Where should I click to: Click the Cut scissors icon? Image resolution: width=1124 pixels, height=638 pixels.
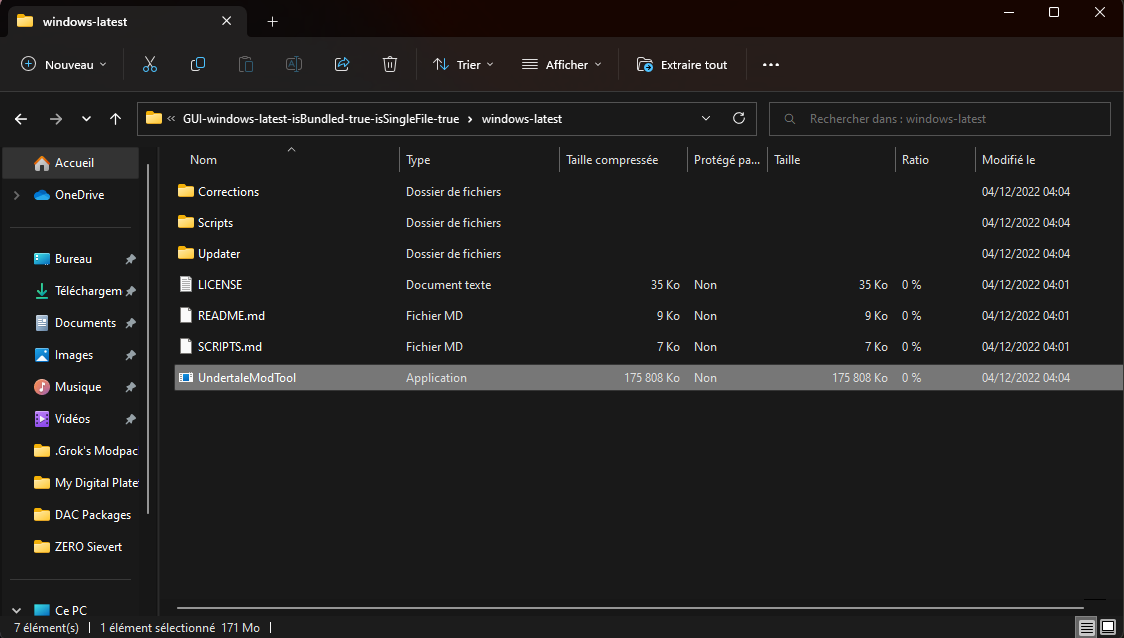pyautogui.click(x=150, y=65)
